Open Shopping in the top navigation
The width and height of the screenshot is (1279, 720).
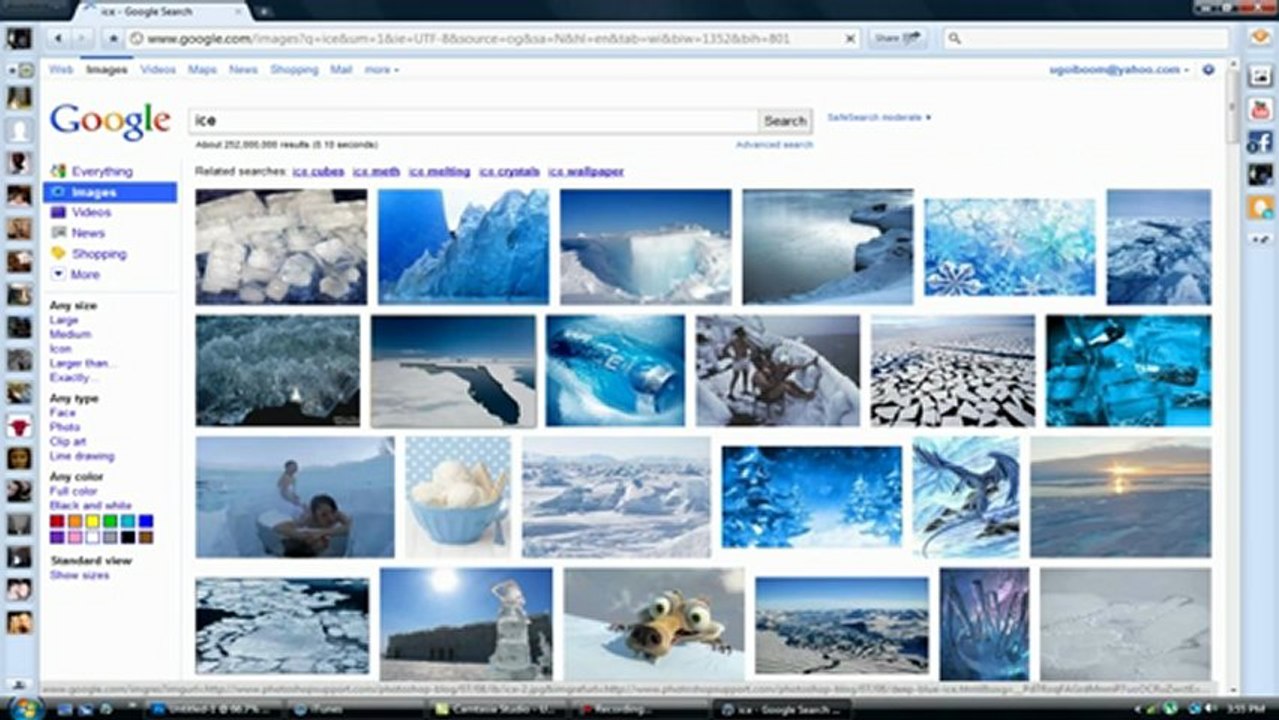coord(294,70)
